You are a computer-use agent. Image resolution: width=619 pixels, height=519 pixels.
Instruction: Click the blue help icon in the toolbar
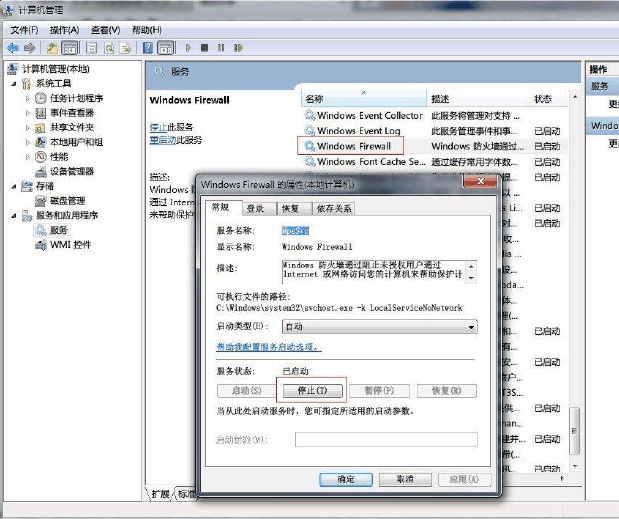[147, 47]
